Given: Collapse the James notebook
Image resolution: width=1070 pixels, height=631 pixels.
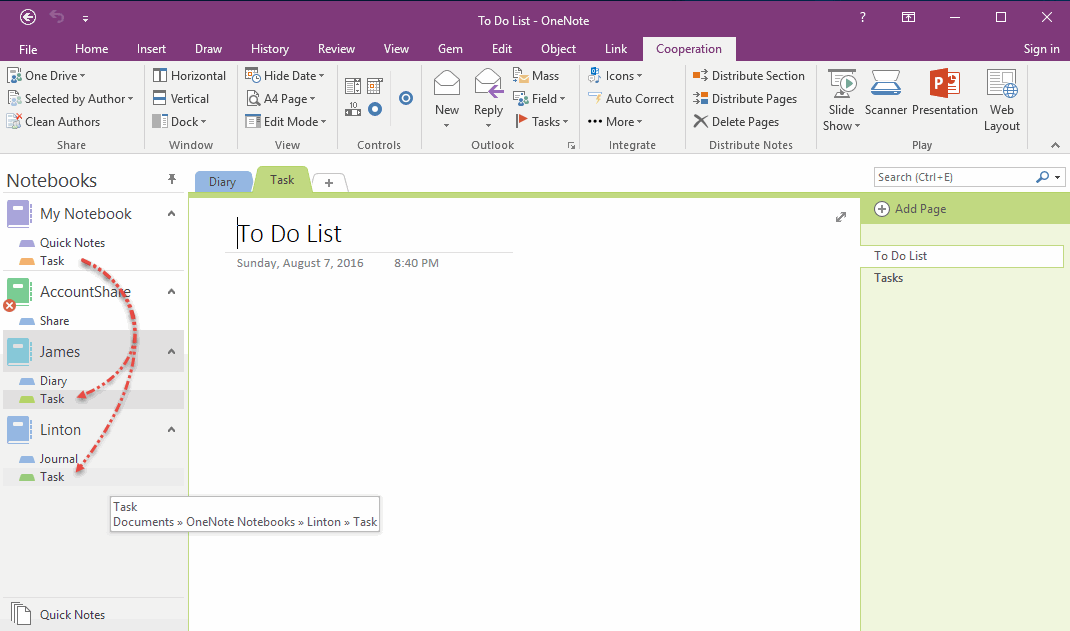Looking at the screenshot, I should pos(171,351).
